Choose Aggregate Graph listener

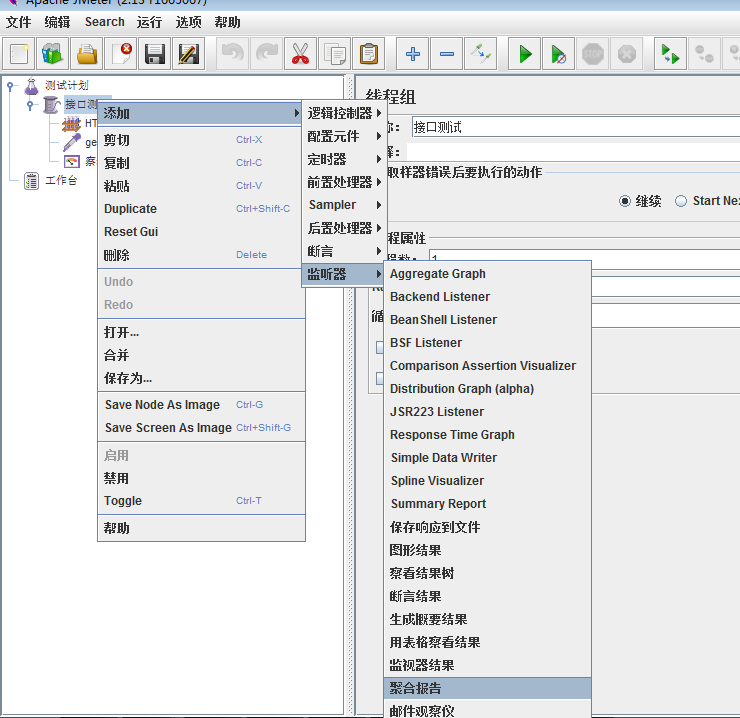click(488, 274)
